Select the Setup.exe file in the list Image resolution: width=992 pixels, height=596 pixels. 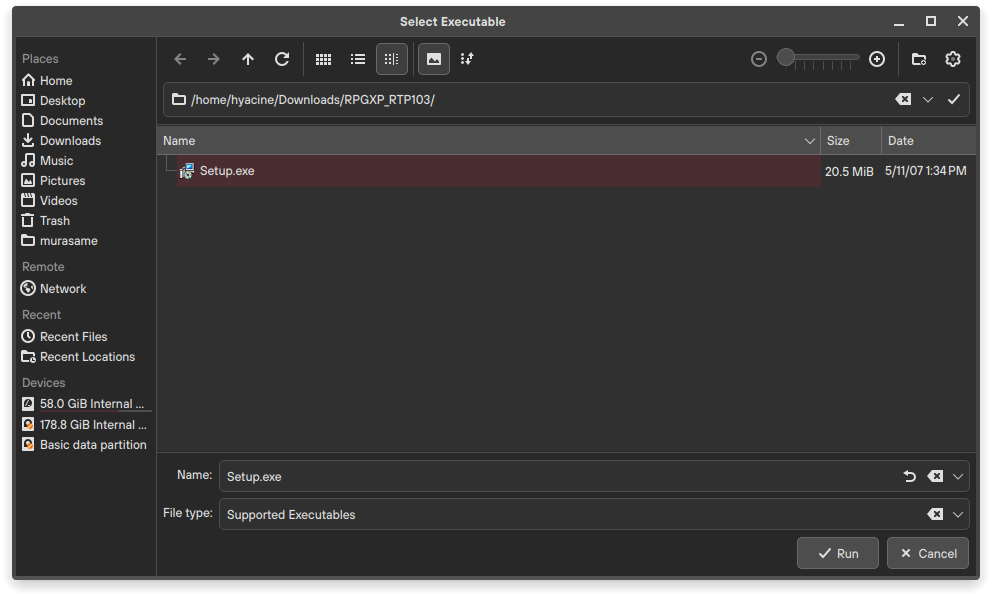(227, 171)
